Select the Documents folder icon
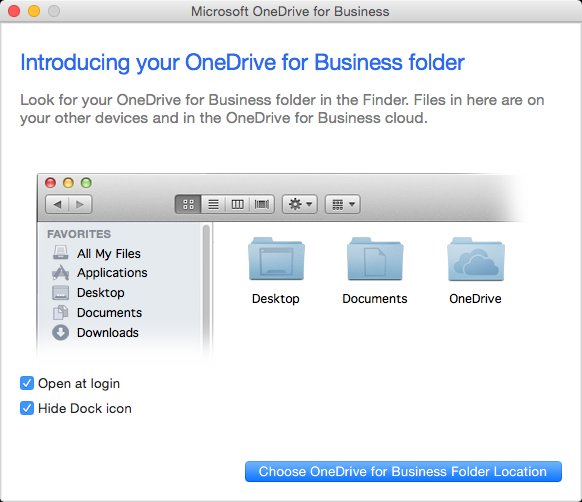 (375, 259)
